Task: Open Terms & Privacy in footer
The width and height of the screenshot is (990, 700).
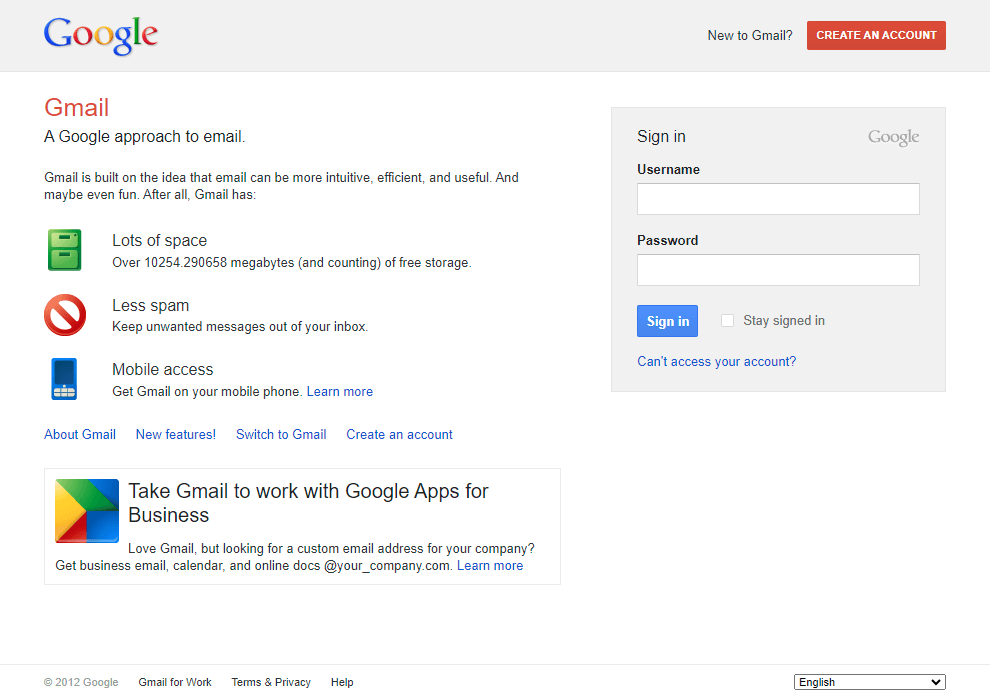Action: [271, 682]
